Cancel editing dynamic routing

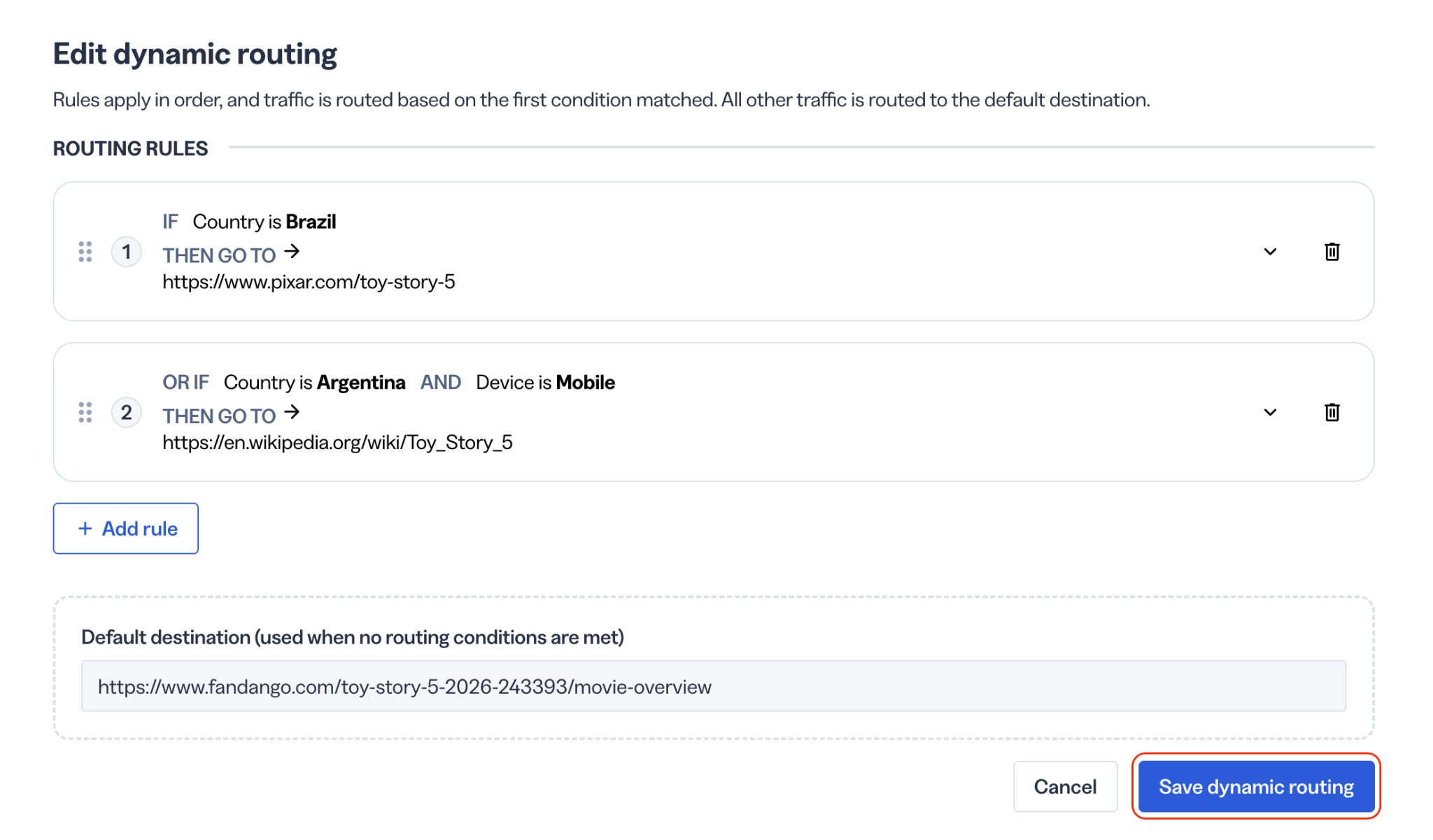coord(1065,786)
